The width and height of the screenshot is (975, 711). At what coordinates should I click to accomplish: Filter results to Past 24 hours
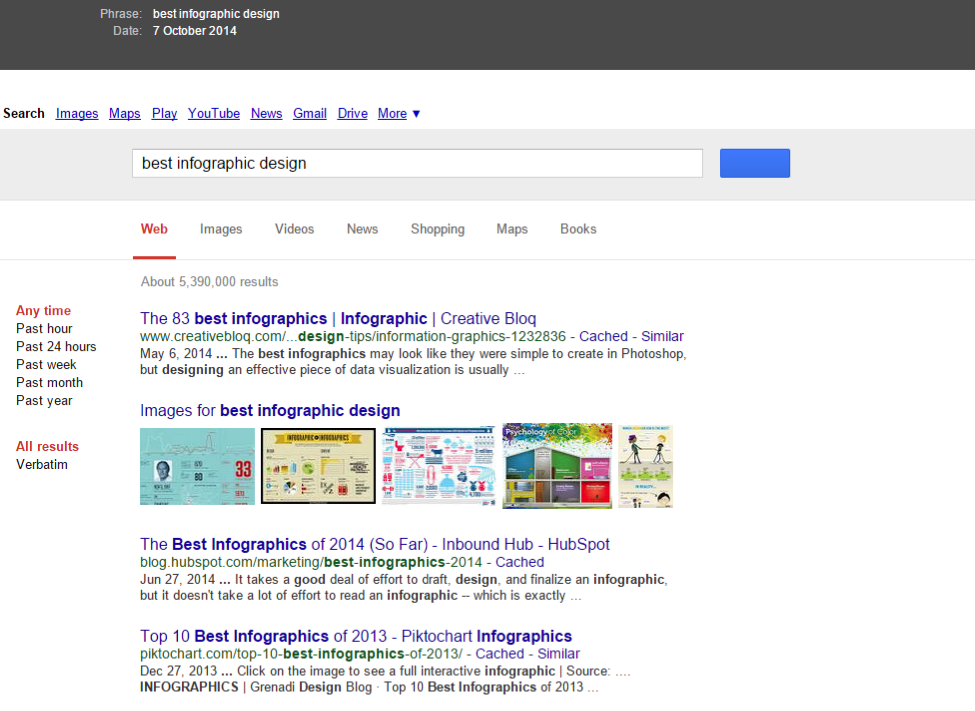(56, 346)
